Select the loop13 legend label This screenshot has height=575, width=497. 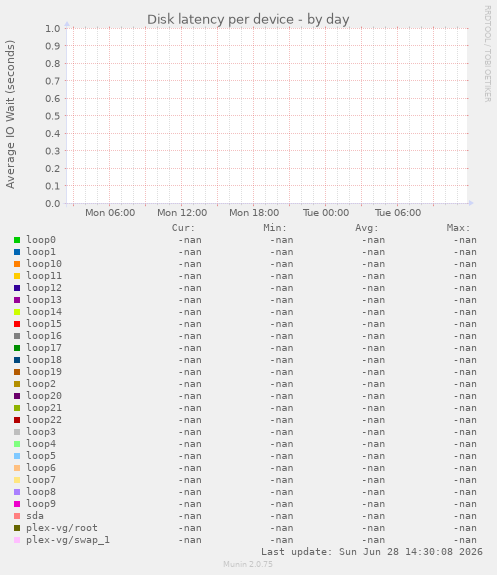pyautogui.click(x=44, y=300)
